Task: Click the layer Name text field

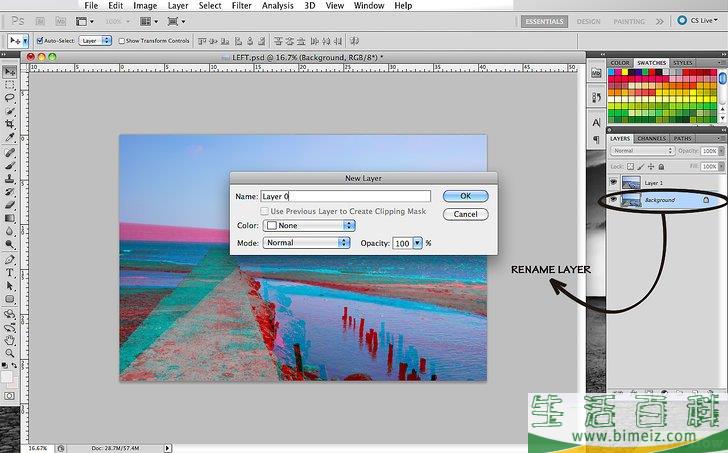Action: 345,197
